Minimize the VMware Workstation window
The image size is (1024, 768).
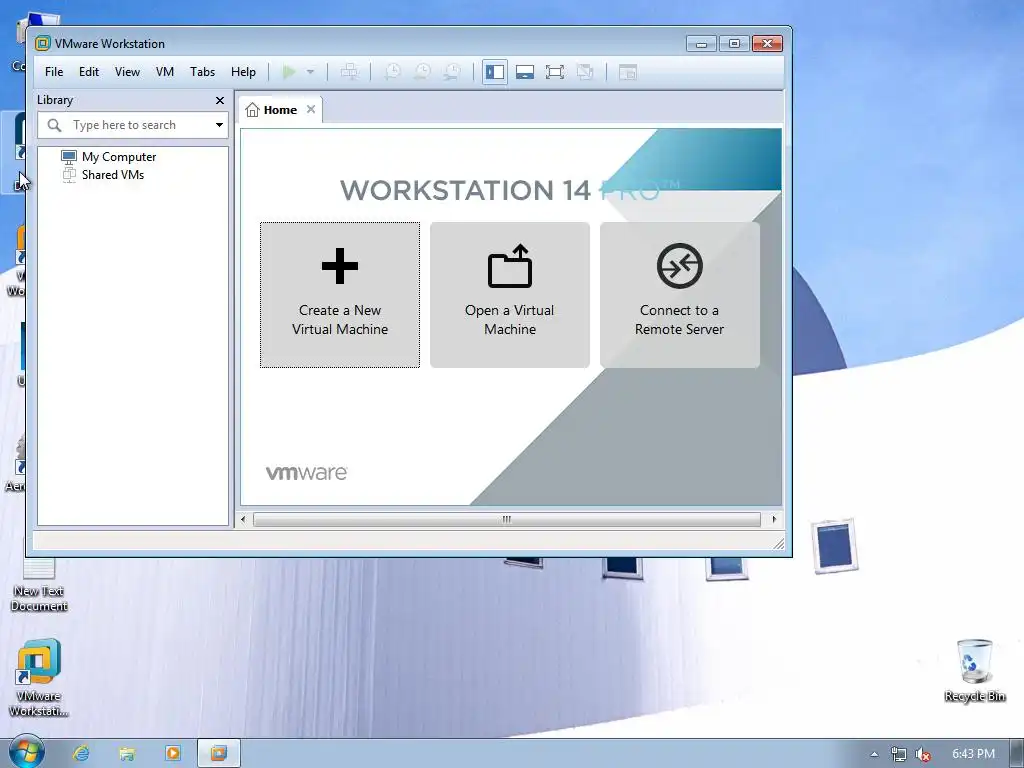point(701,44)
